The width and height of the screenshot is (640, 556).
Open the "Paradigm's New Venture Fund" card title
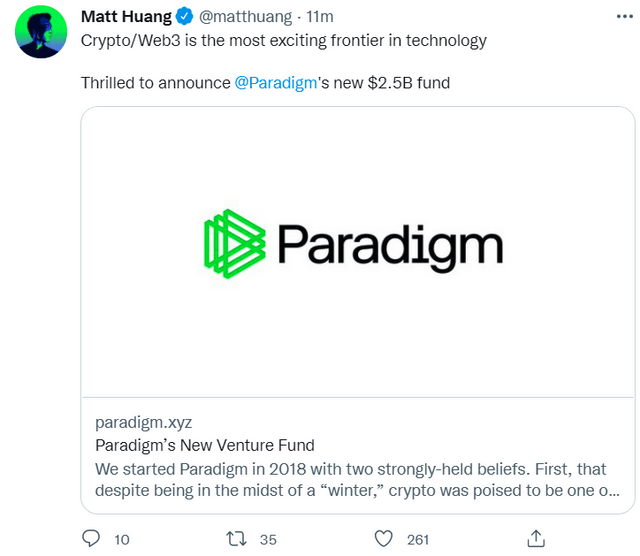coord(204,445)
